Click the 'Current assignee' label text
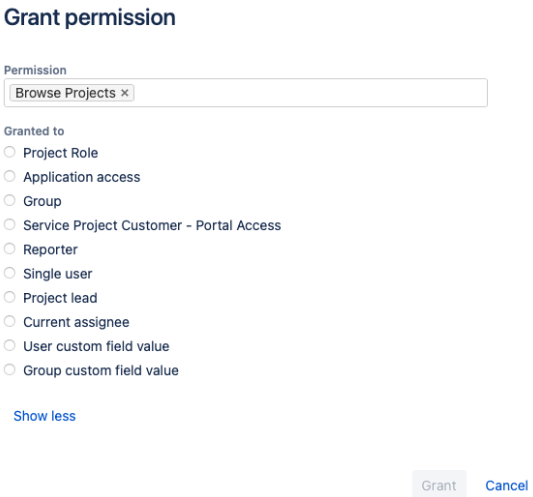Screen dimensions: 533x497 point(76,322)
